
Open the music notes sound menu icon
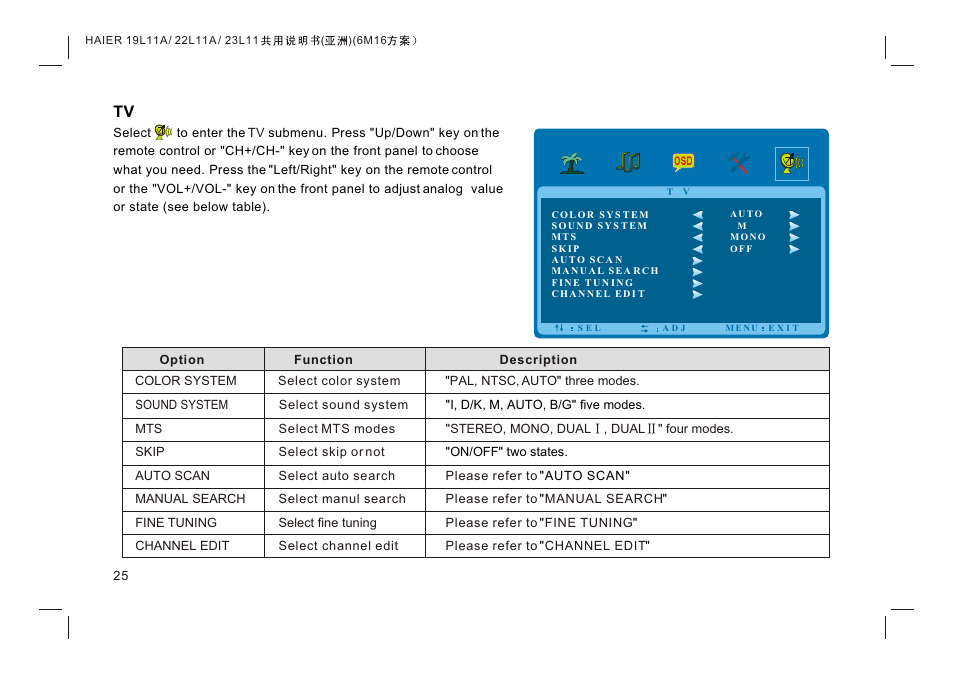coord(627,163)
